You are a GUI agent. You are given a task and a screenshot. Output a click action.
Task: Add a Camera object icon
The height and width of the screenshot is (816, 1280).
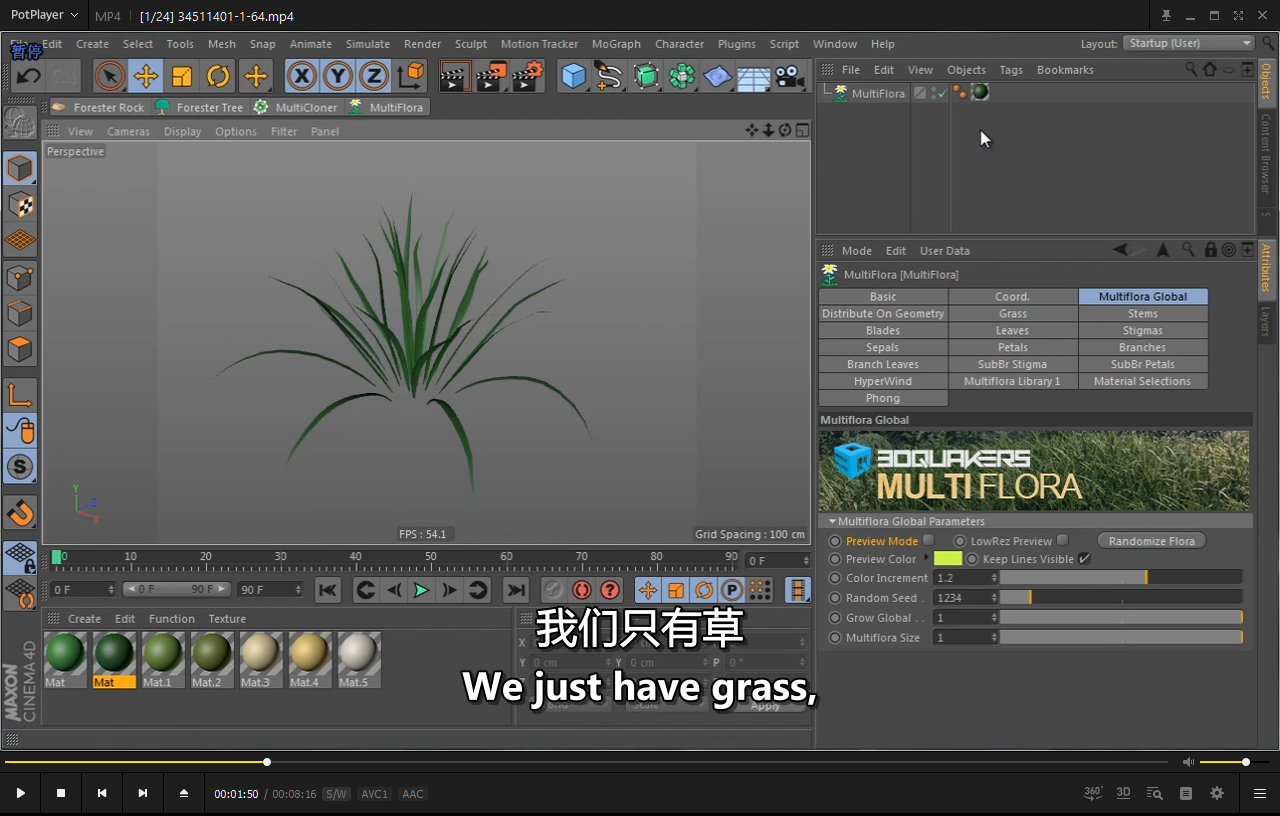tap(790, 76)
